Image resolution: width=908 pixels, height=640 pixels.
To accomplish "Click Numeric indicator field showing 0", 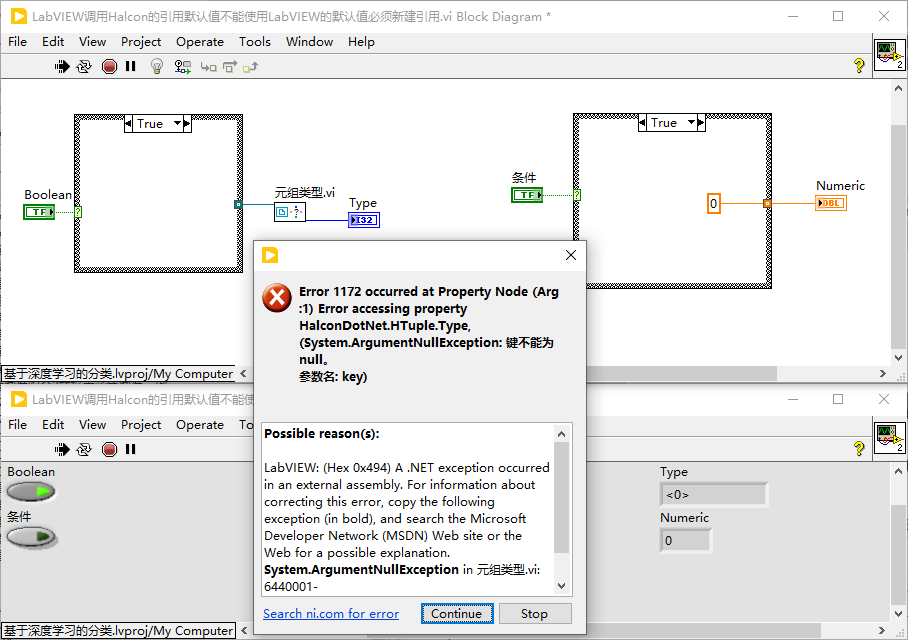I will [686, 540].
